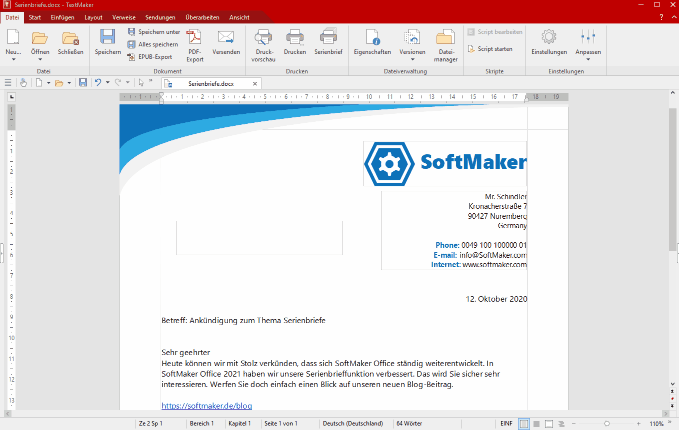The width and height of the screenshot is (679, 430).
Task: Click the Schließen folder icon
Action: point(70,38)
